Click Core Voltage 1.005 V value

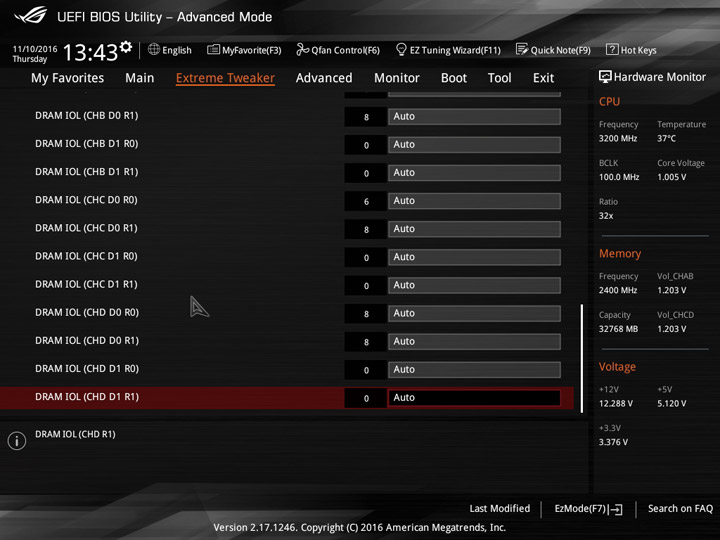click(x=671, y=177)
